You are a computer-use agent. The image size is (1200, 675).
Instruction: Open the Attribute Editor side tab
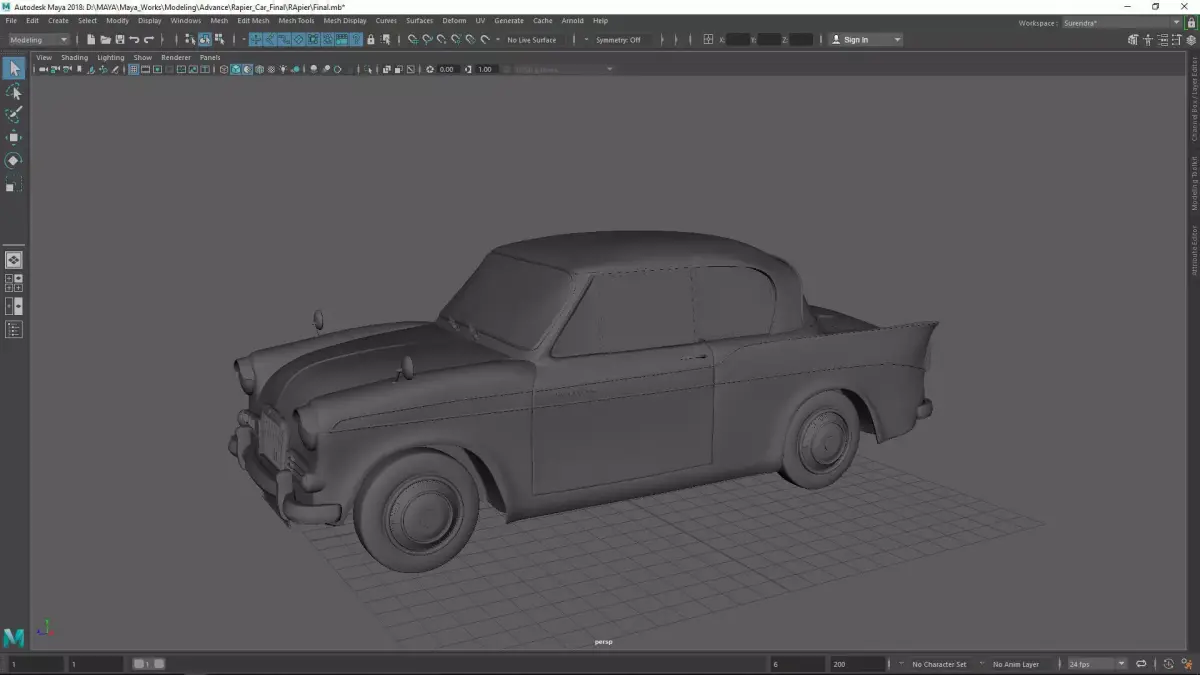tap(1193, 250)
